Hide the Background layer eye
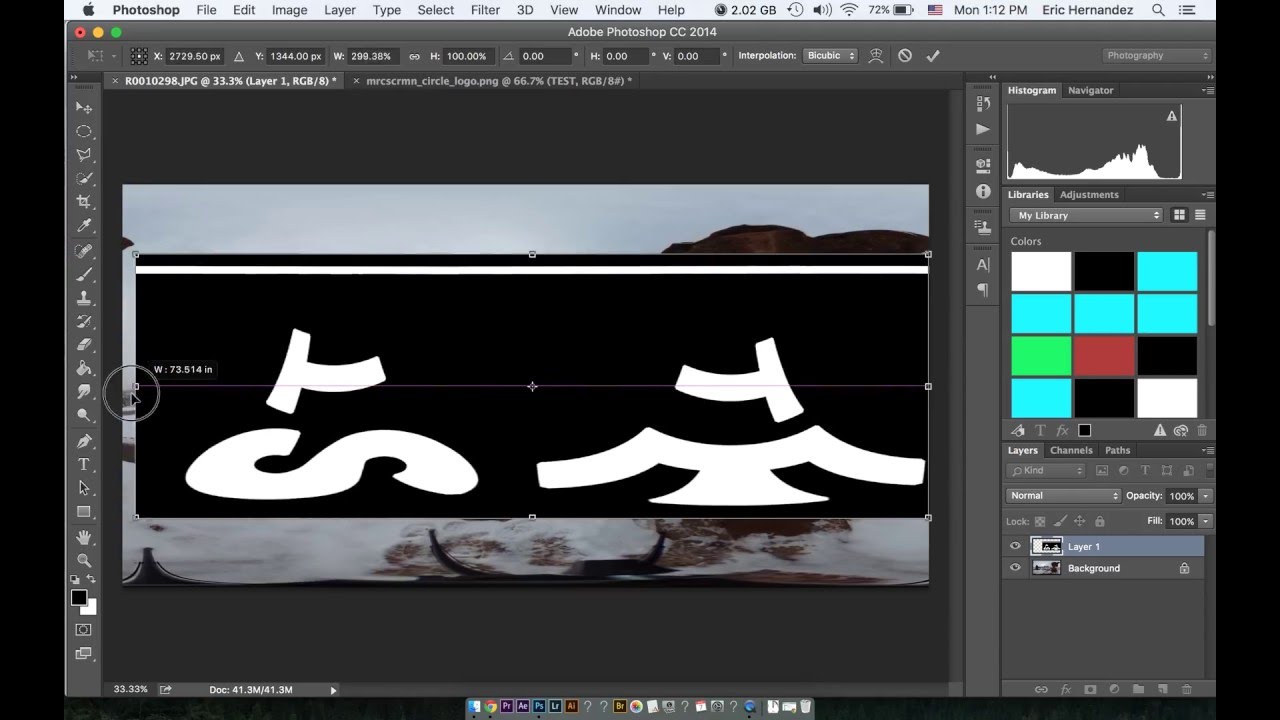Image resolution: width=1280 pixels, height=720 pixels. coord(1015,568)
